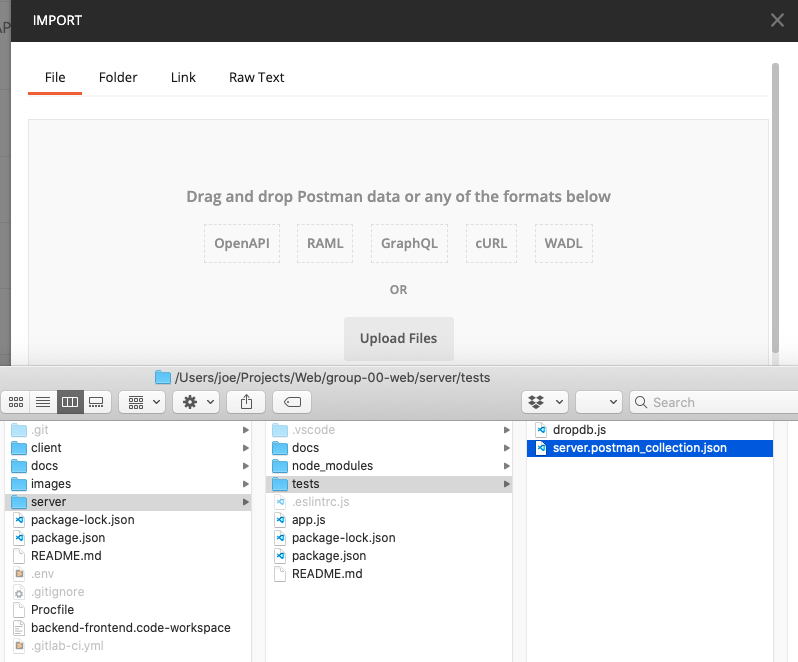This screenshot has height=662, width=798.
Task: Select the docs folder in first column
Action: point(129,466)
